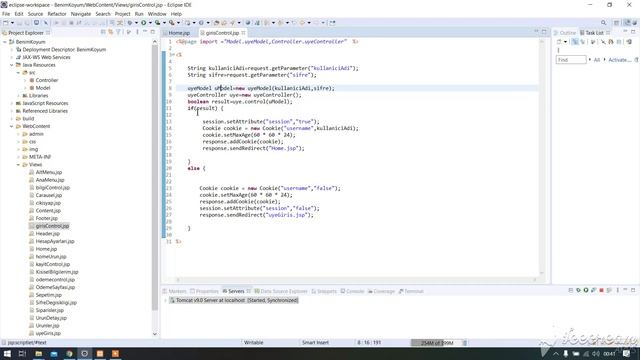The image size is (640, 360).
Task: Click the Windows Start button
Action: [7, 353]
